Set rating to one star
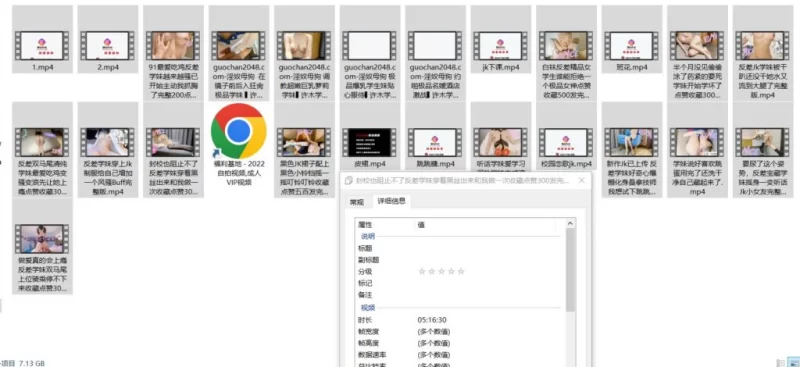This screenshot has height=367, width=800. (x=422, y=271)
